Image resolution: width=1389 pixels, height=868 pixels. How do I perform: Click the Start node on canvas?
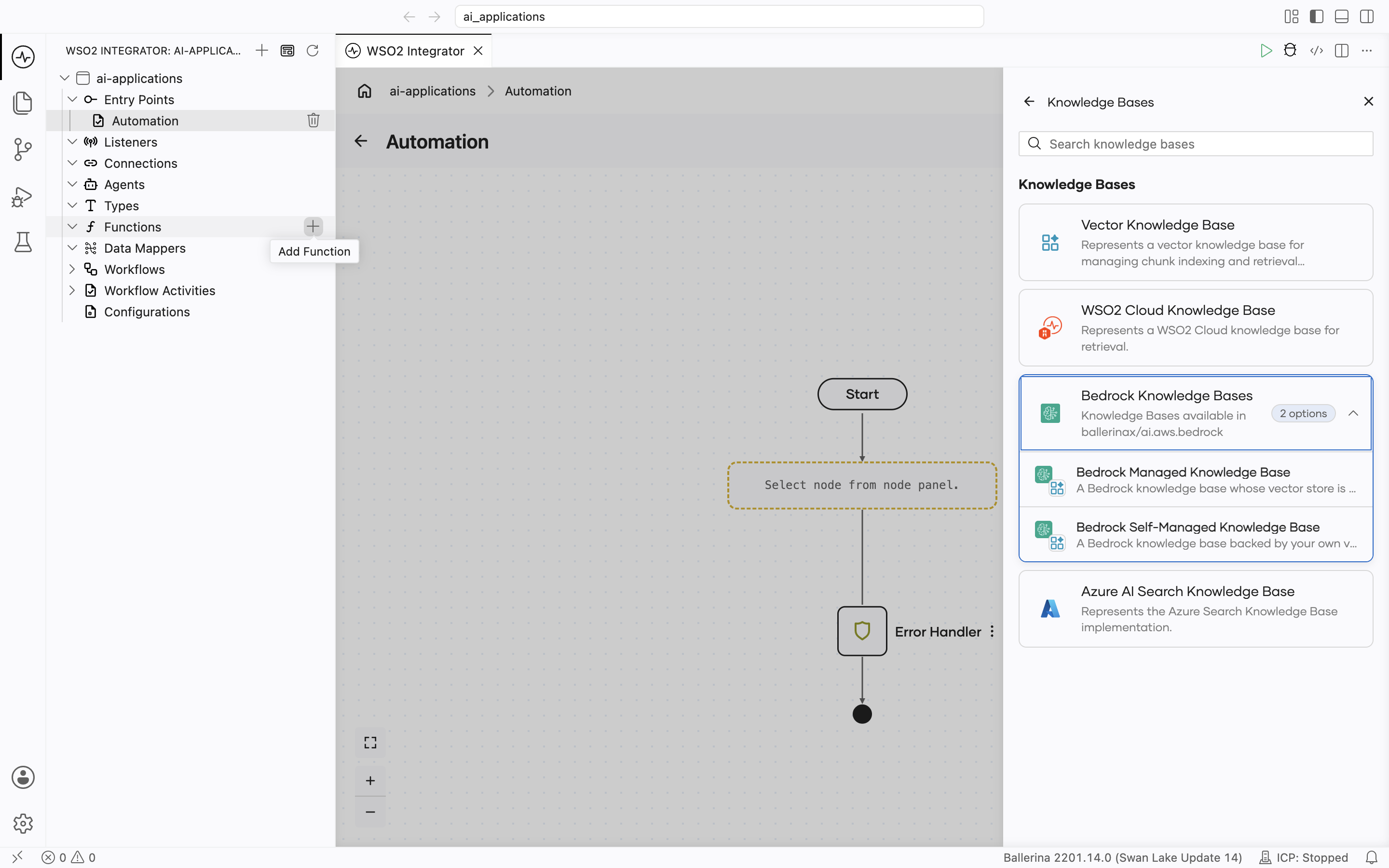click(x=862, y=394)
